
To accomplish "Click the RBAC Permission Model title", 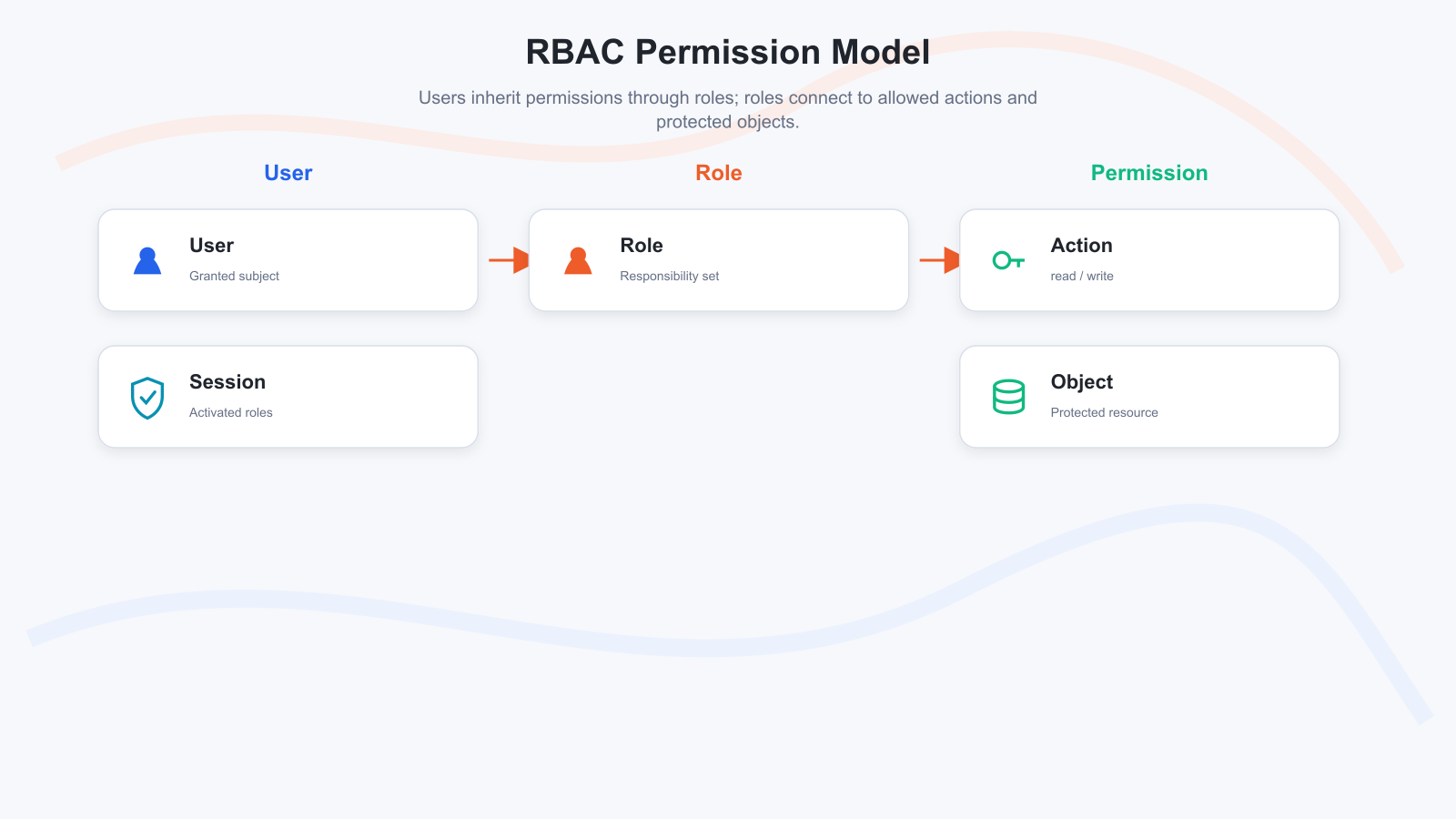I will point(728,52).
